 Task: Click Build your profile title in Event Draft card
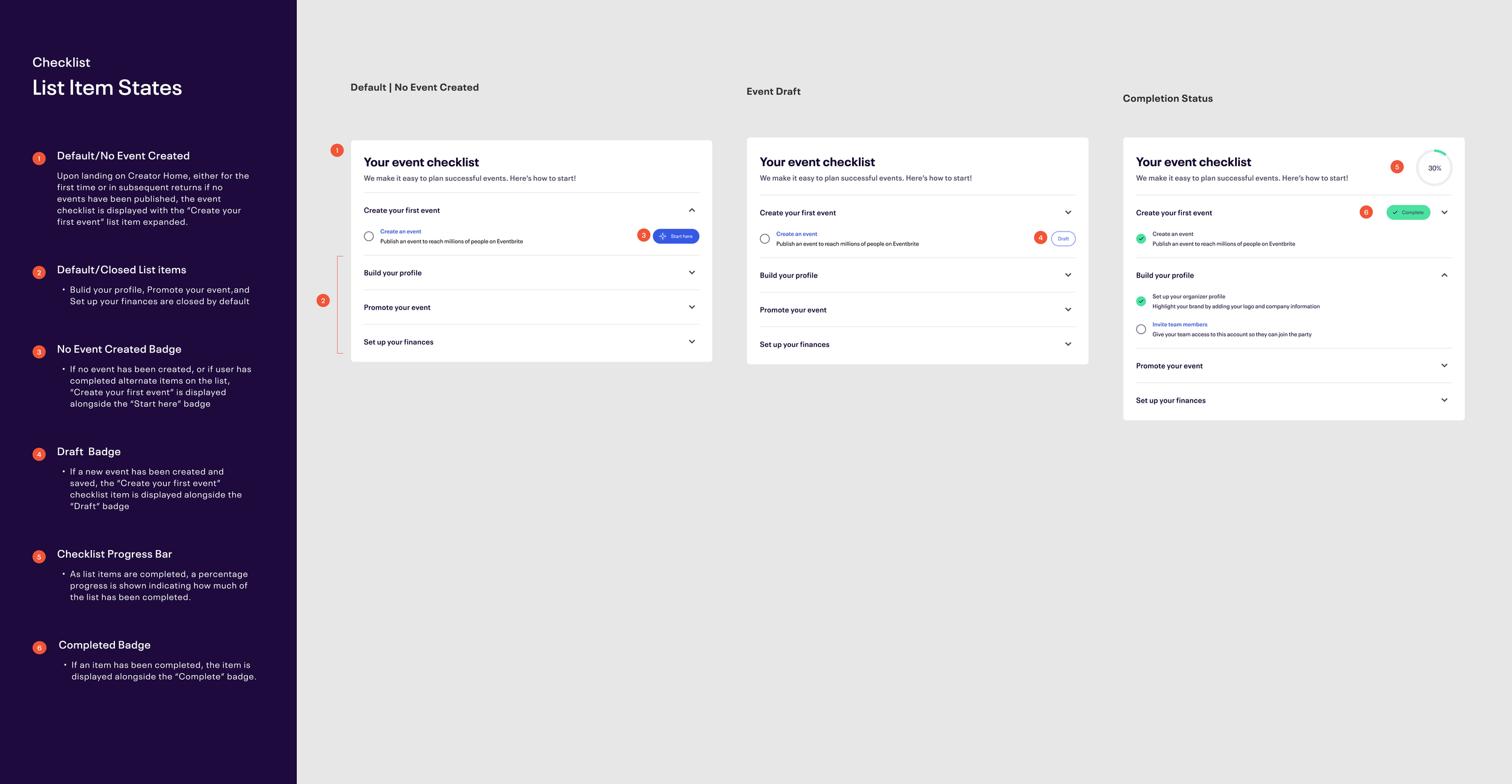pos(788,276)
